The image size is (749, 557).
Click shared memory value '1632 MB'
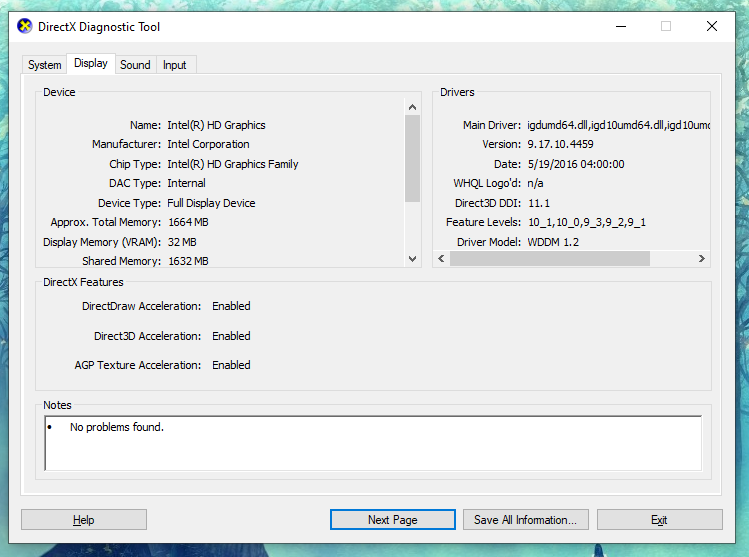click(188, 261)
